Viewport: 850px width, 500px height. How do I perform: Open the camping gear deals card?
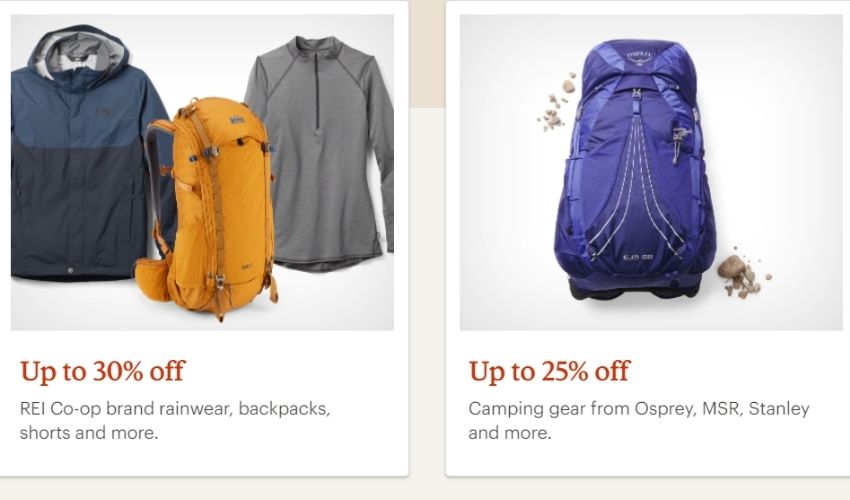tap(648, 239)
